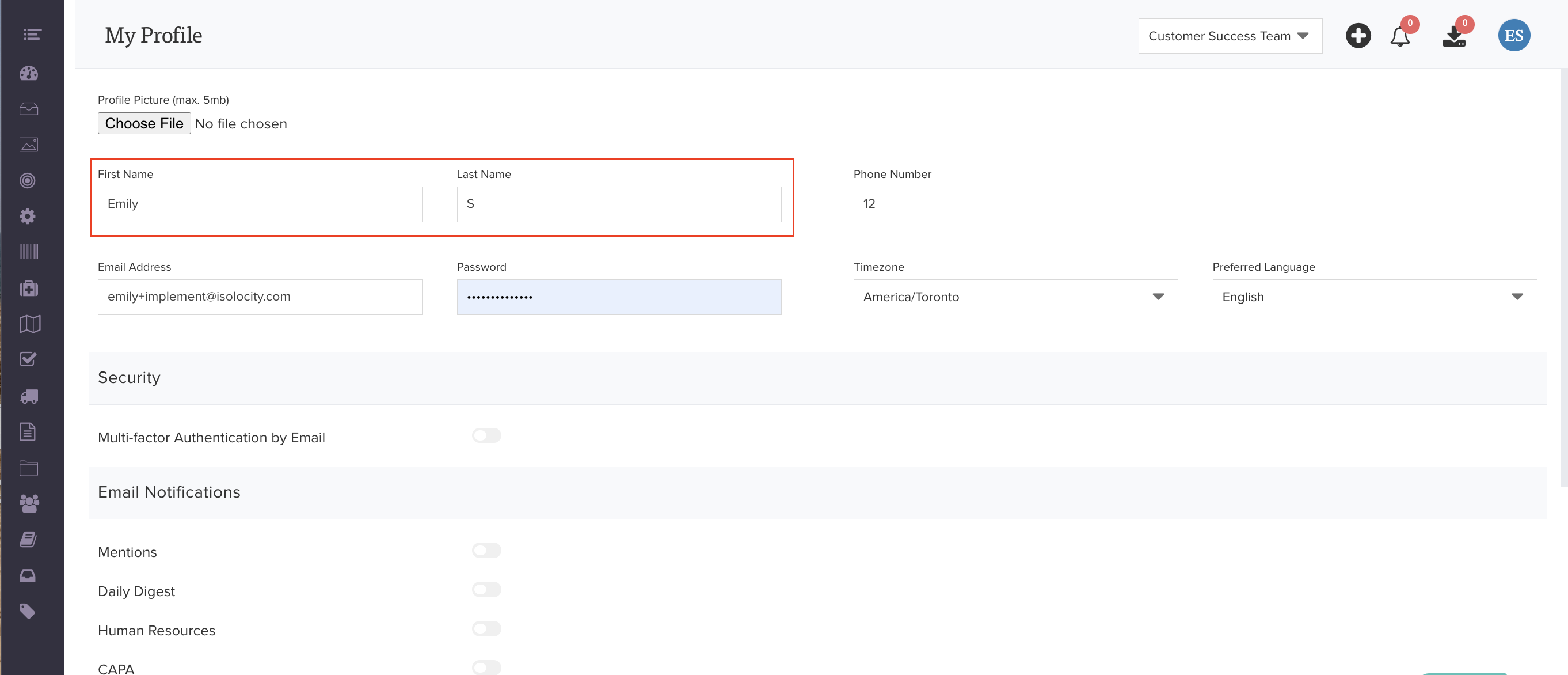Open the downloads tray icon
Viewport: 1568px width, 675px height.
pyautogui.click(x=1453, y=36)
